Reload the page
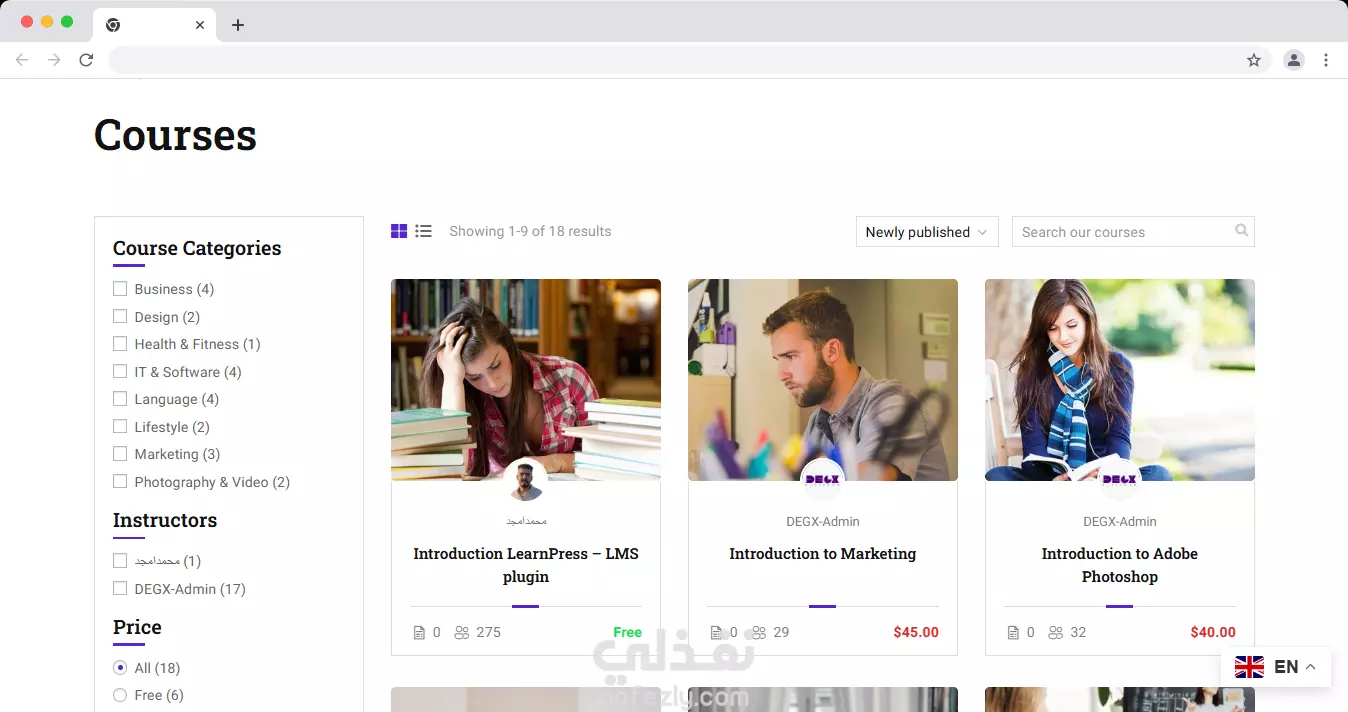This screenshot has height=712, width=1348. 86,60
